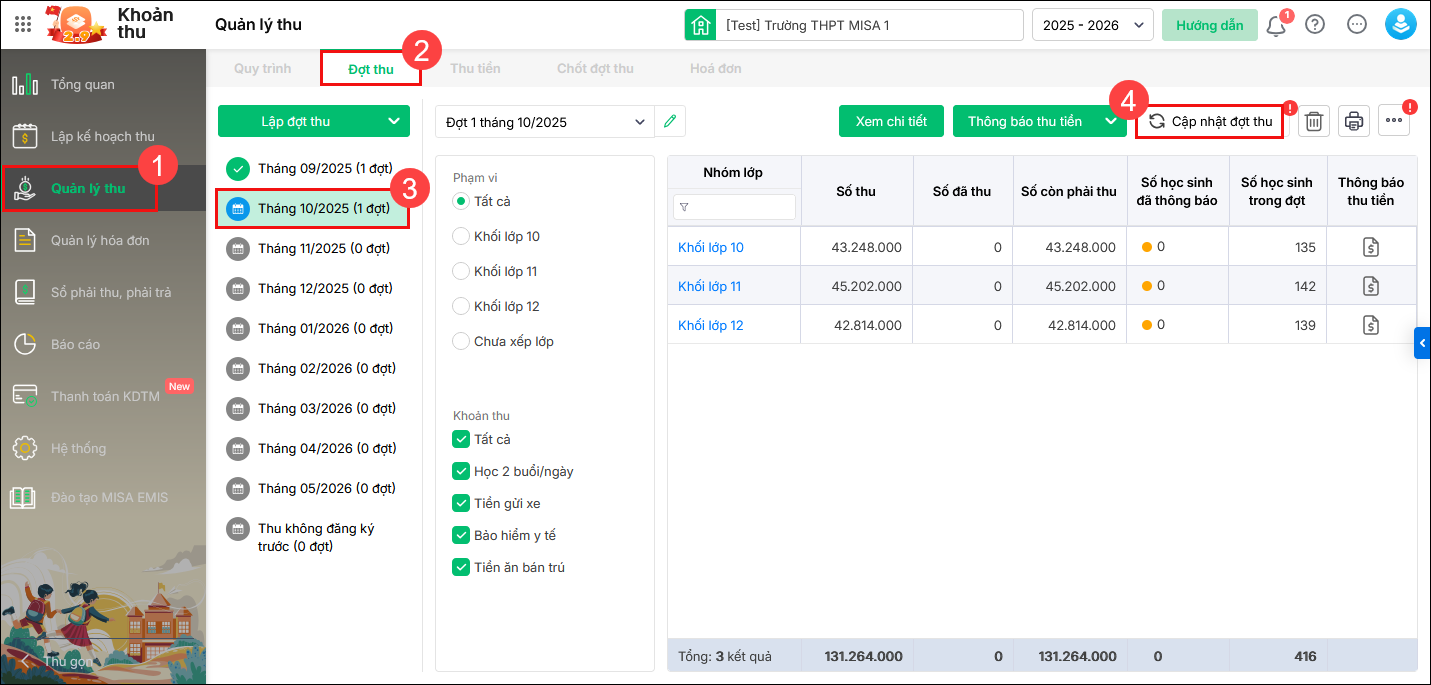Switch to the Quy trình tab

point(262,68)
